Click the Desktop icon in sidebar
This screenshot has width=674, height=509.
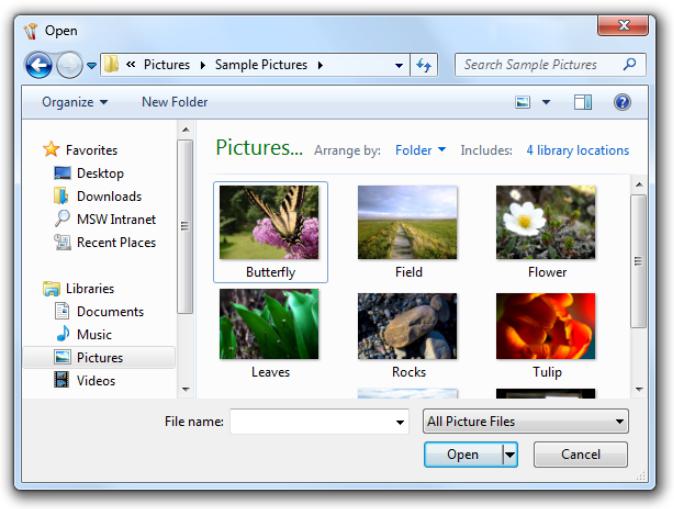(x=62, y=173)
